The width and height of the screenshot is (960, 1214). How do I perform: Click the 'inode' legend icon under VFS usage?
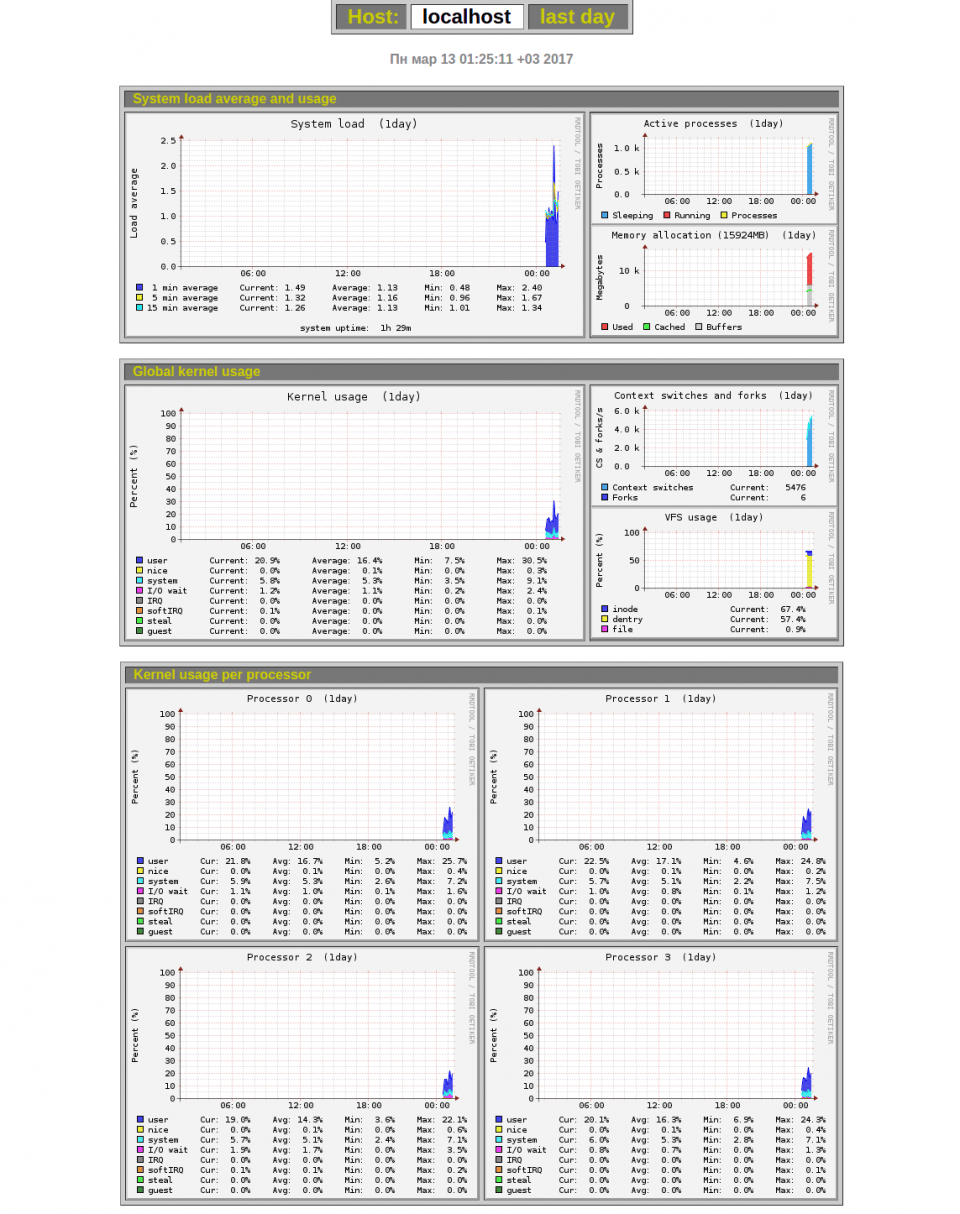[x=604, y=608]
